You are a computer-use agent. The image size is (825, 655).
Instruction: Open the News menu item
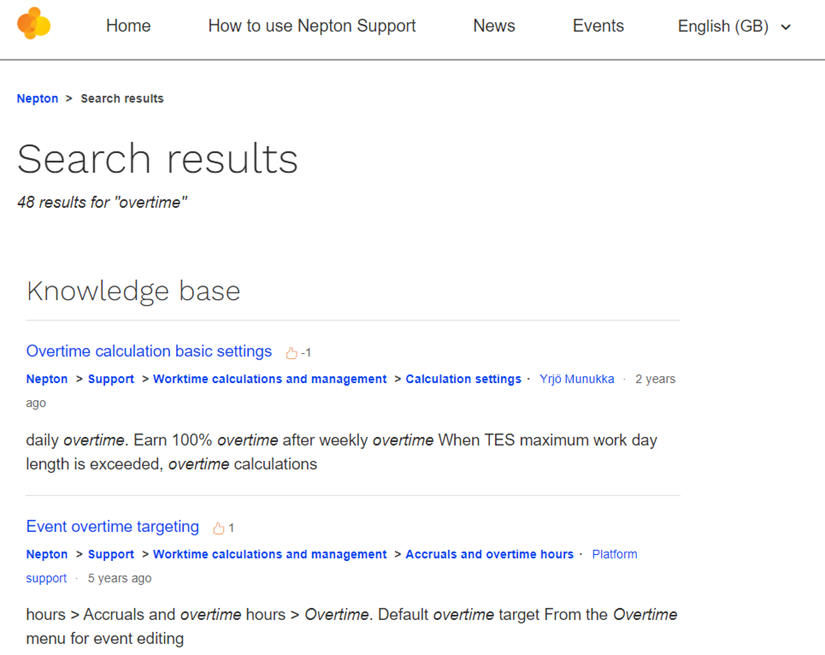point(494,26)
